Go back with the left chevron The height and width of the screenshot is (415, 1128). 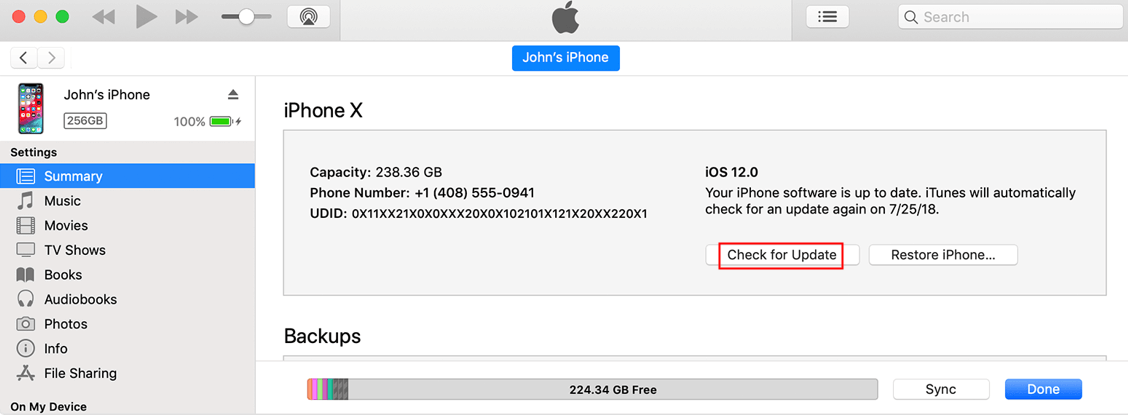tap(24, 58)
